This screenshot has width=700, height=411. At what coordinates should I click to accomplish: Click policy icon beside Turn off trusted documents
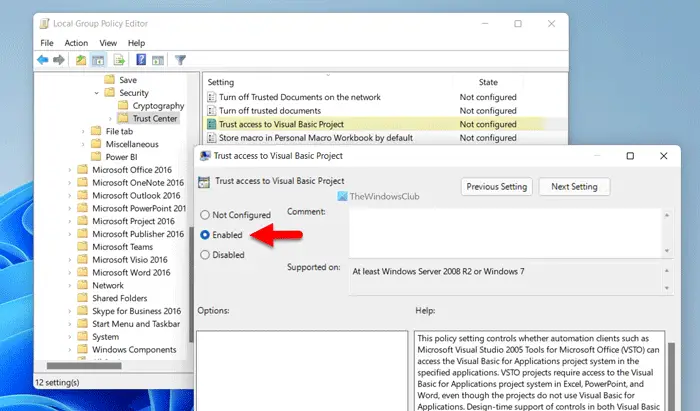pos(212,111)
